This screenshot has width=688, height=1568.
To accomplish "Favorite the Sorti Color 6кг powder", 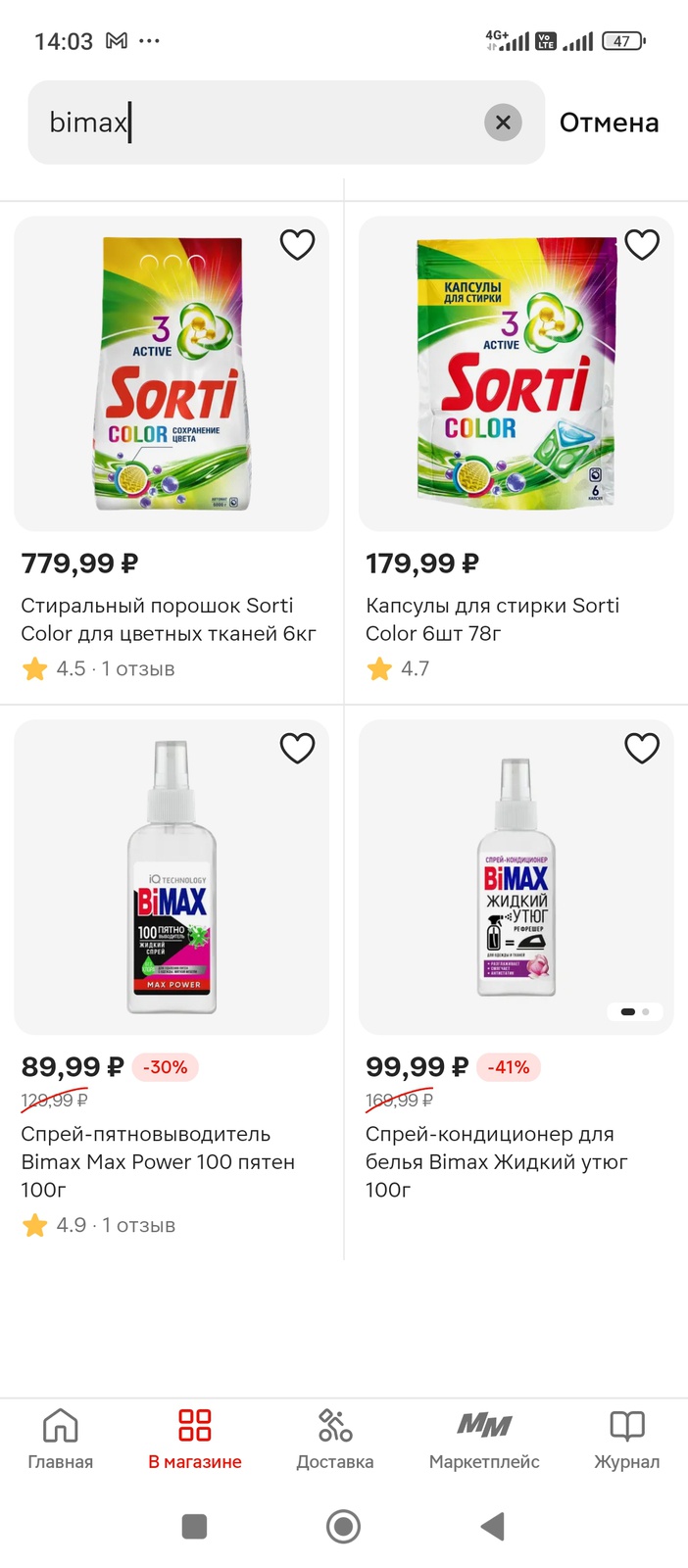I will click(297, 244).
